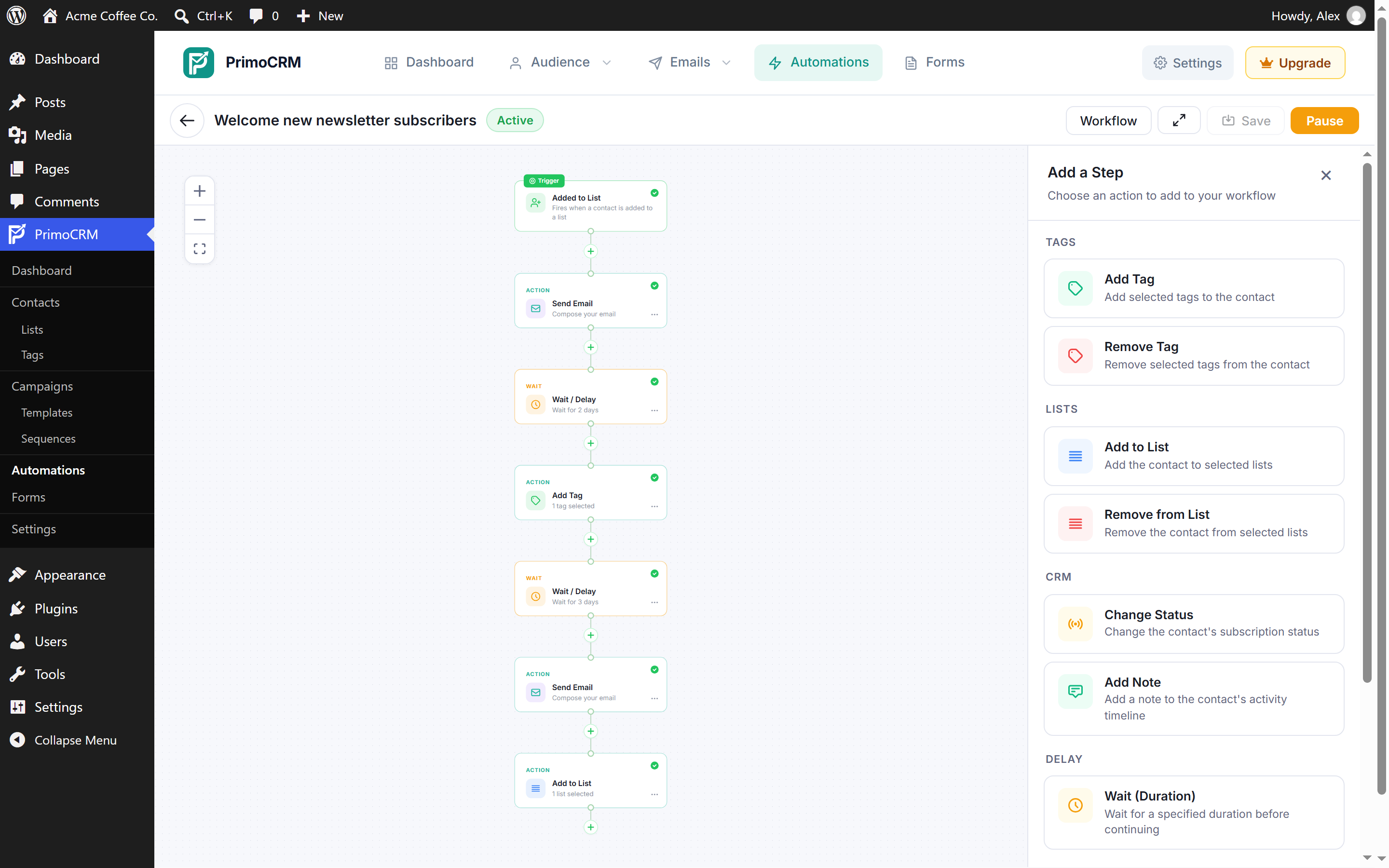Expand the Emails dropdown menu
This screenshot has height=868, width=1389.
(x=689, y=62)
